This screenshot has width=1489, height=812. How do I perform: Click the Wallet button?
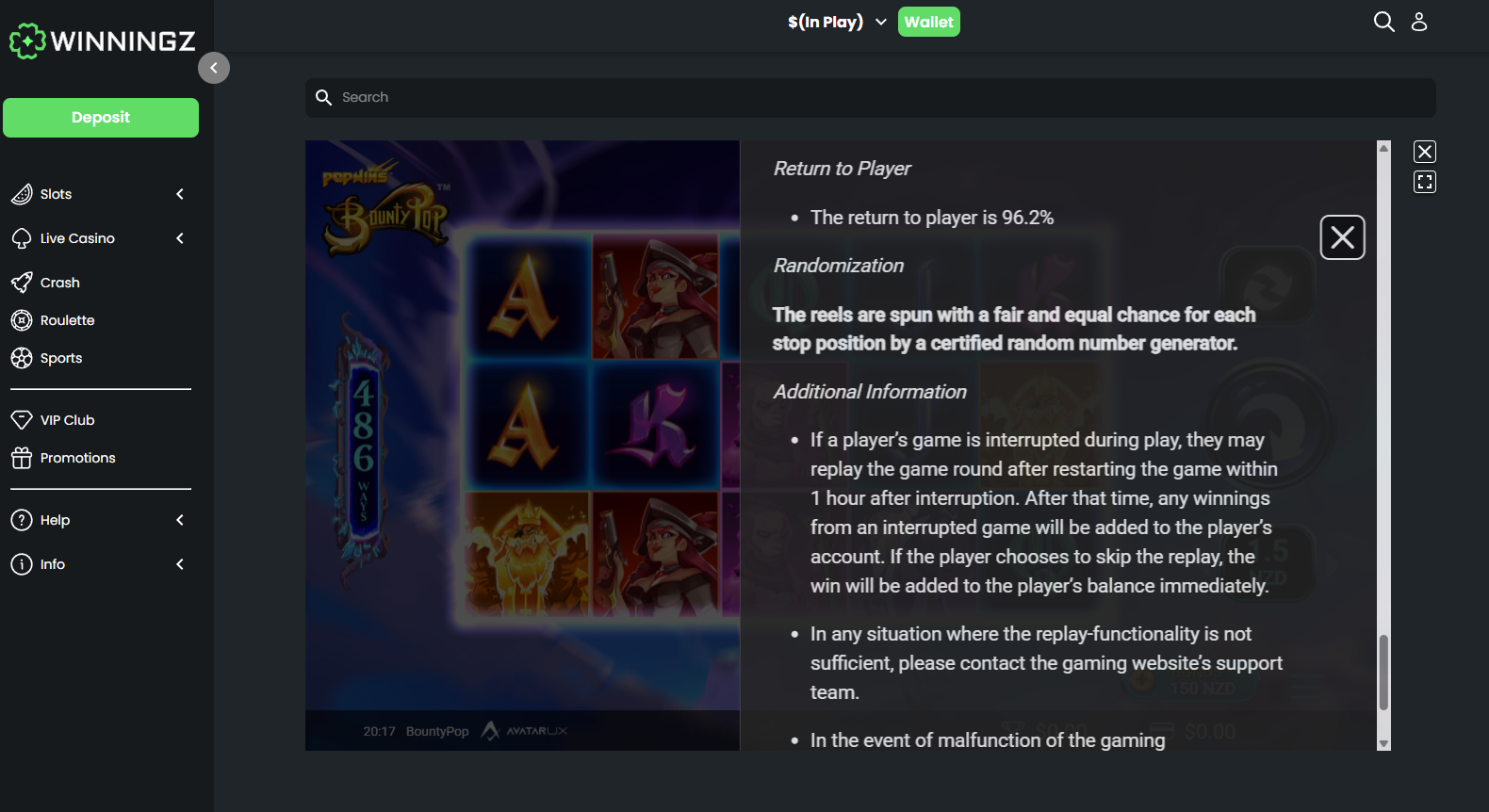(x=929, y=22)
